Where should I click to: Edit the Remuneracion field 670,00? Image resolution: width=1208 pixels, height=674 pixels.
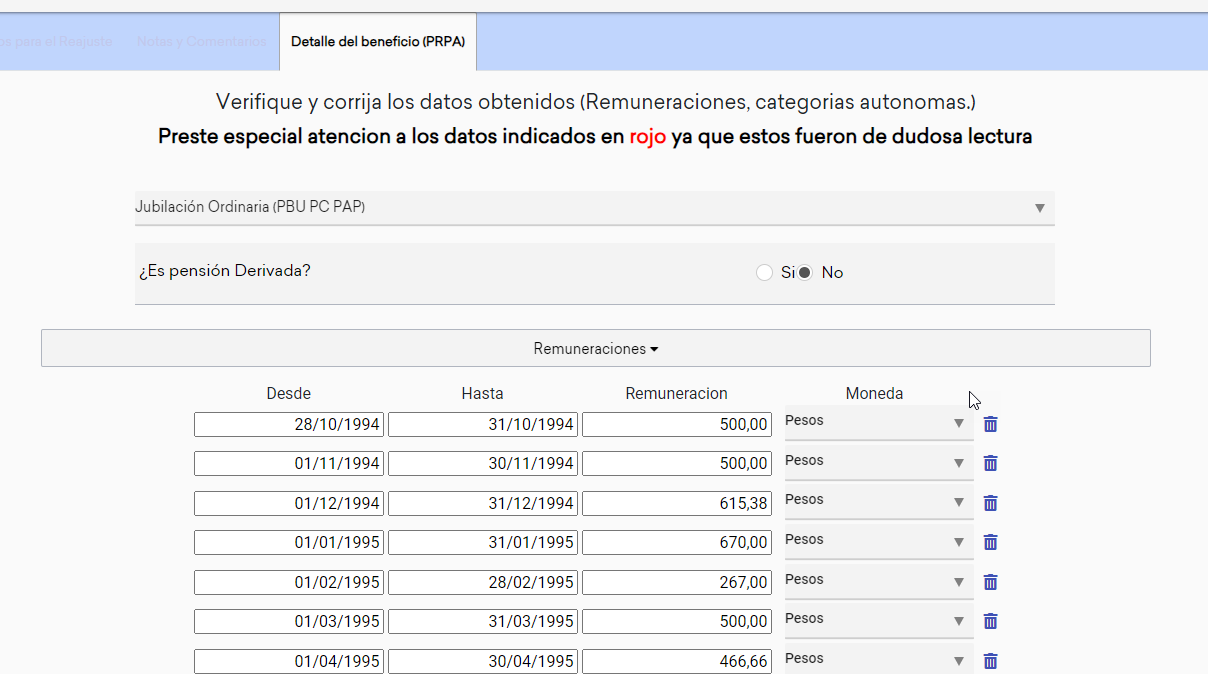pyautogui.click(x=677, y=542)
